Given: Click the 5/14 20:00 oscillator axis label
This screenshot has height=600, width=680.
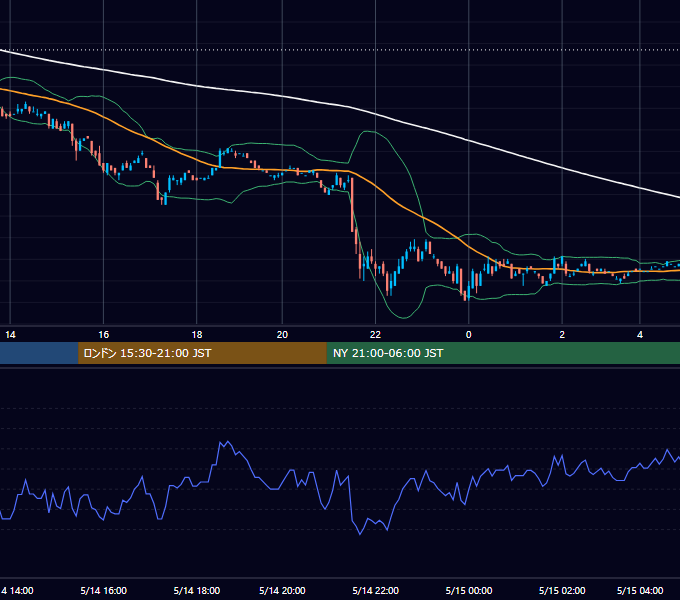Looking at the screenshot, I should point(282,590).
